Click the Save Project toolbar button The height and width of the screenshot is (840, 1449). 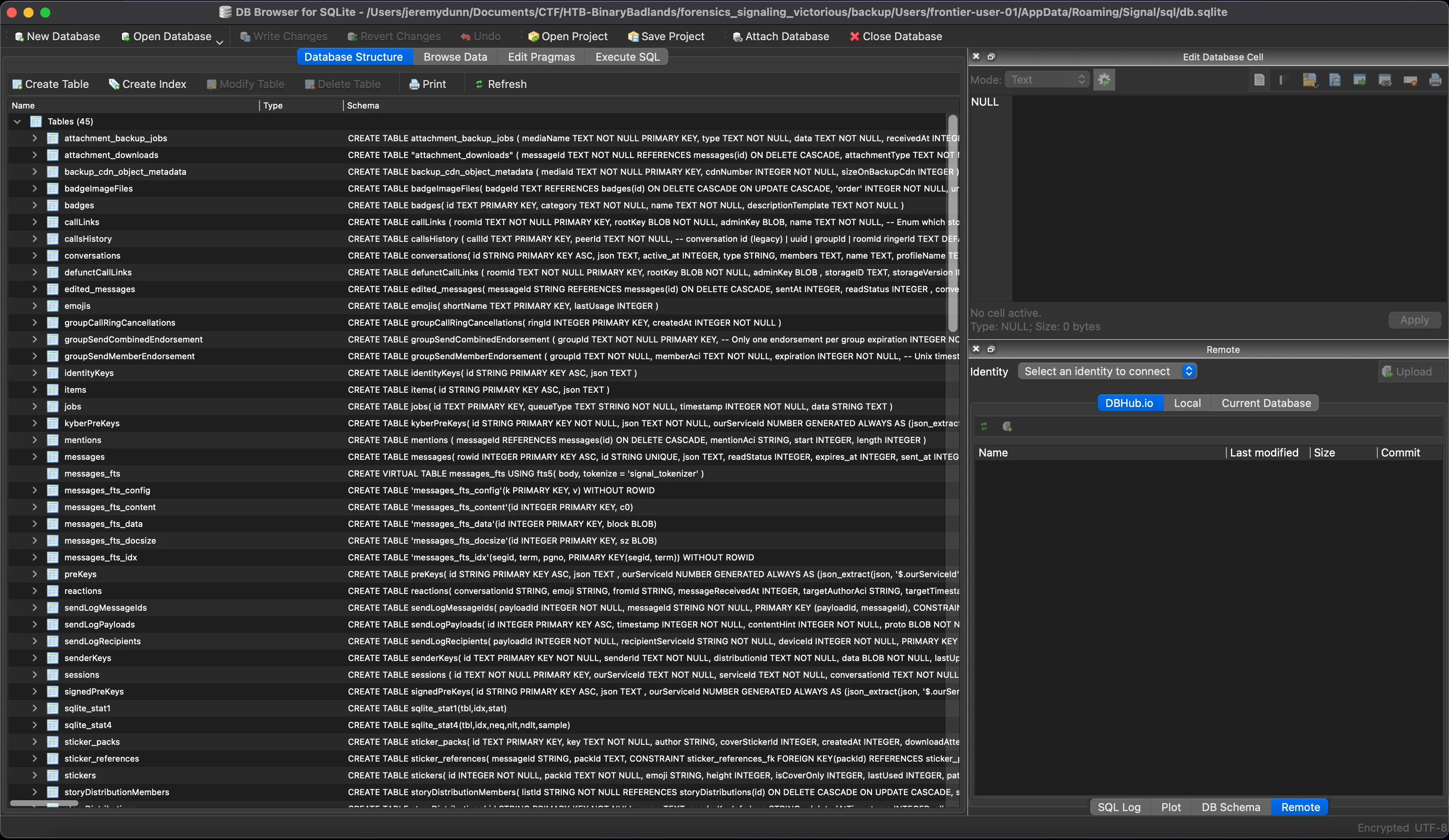666,36
